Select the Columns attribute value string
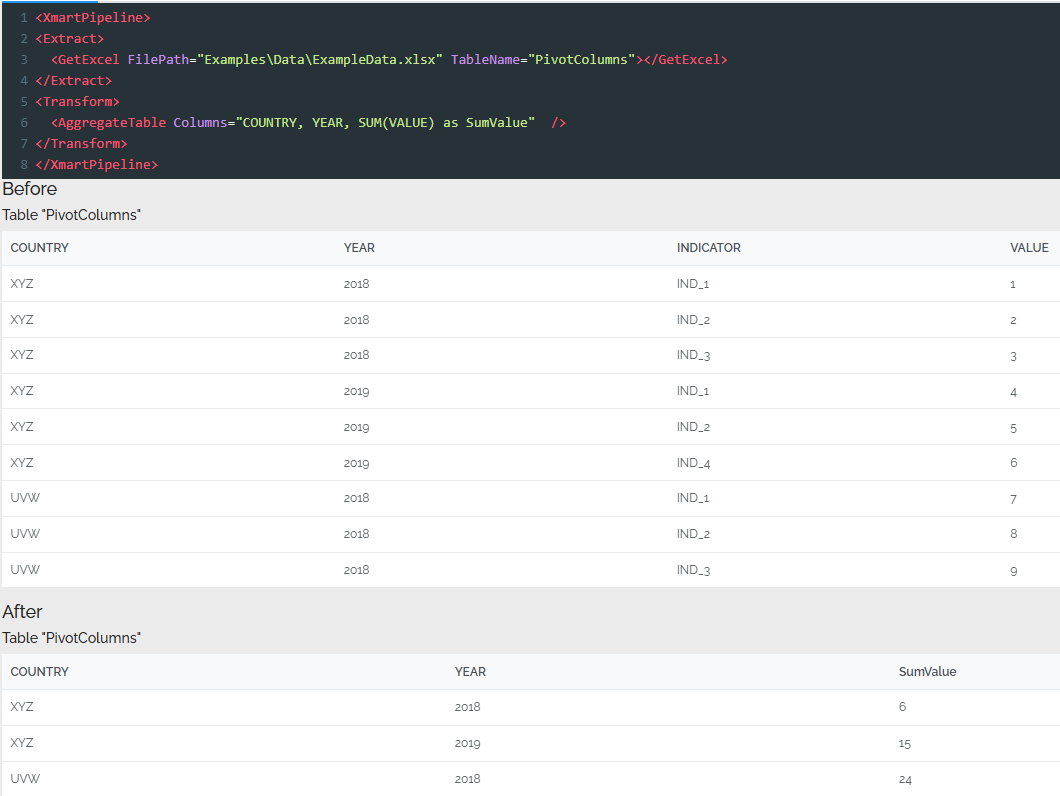 click(385, 122)
